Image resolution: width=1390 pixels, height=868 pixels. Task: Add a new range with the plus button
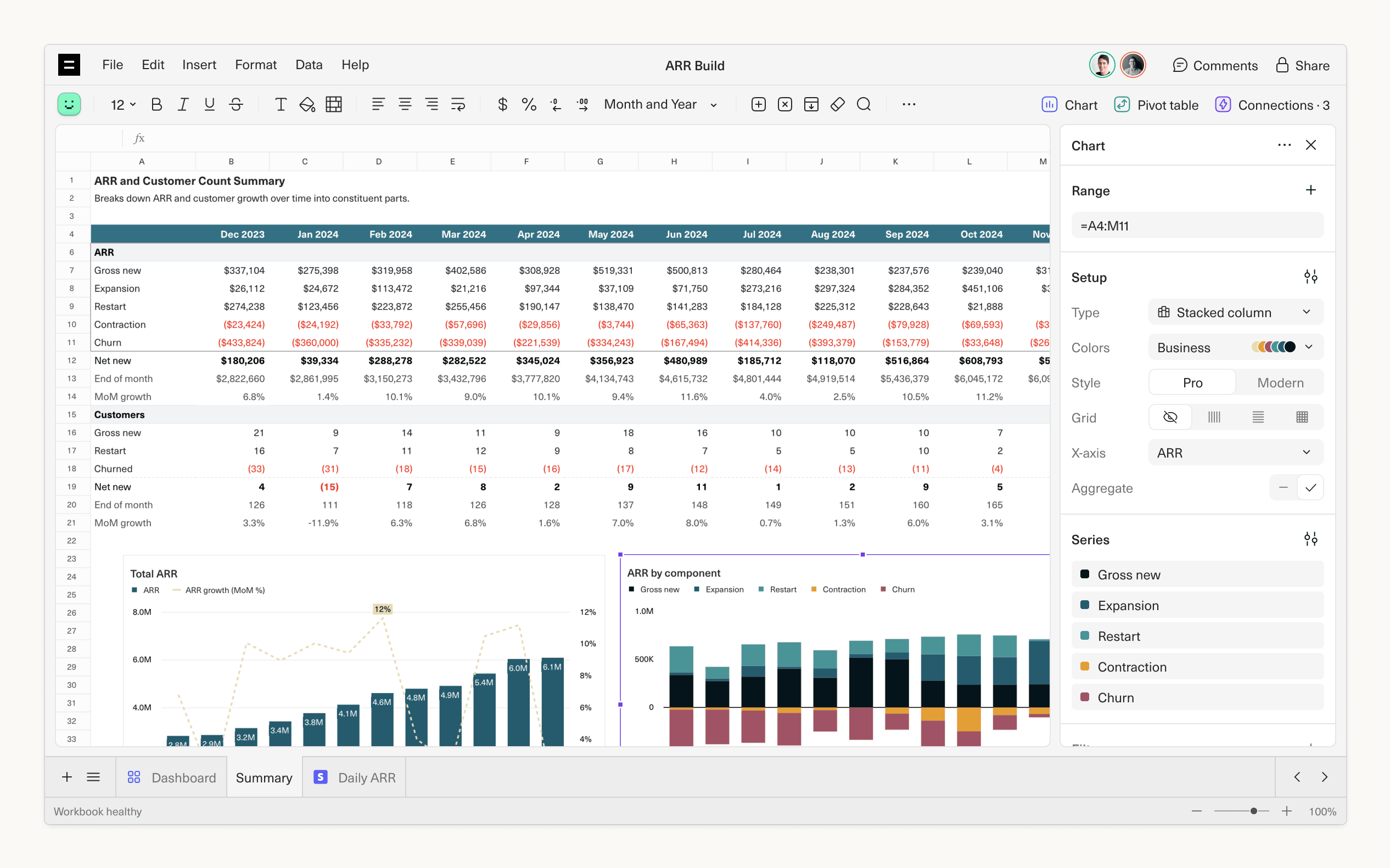(x=1311, y=189)
